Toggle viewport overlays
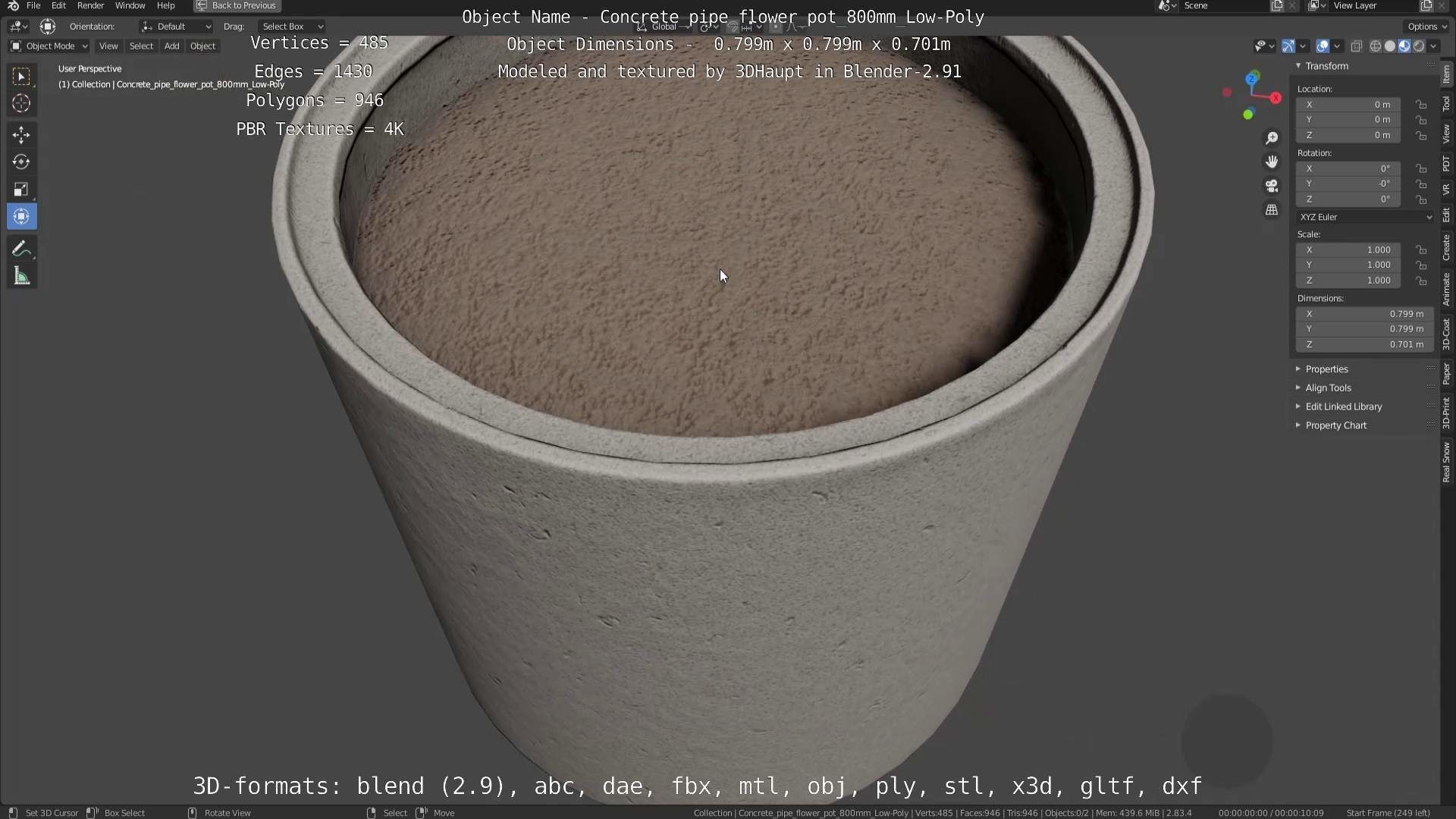1456x819 pixels. coord(1323,46)
